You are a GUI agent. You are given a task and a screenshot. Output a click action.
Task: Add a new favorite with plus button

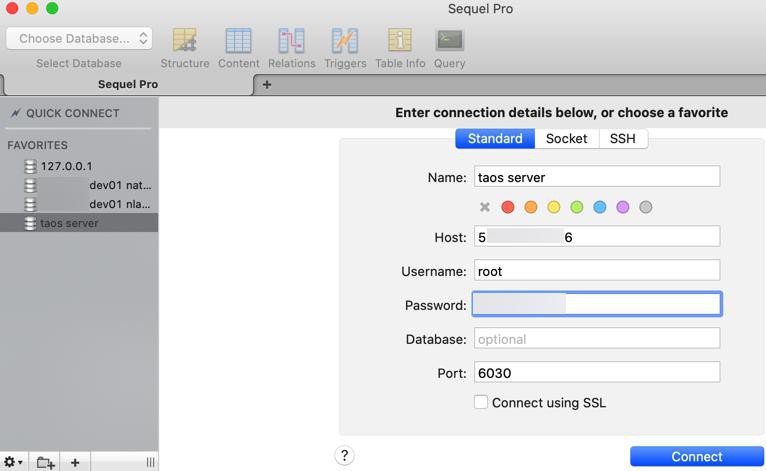pos(75,462)
